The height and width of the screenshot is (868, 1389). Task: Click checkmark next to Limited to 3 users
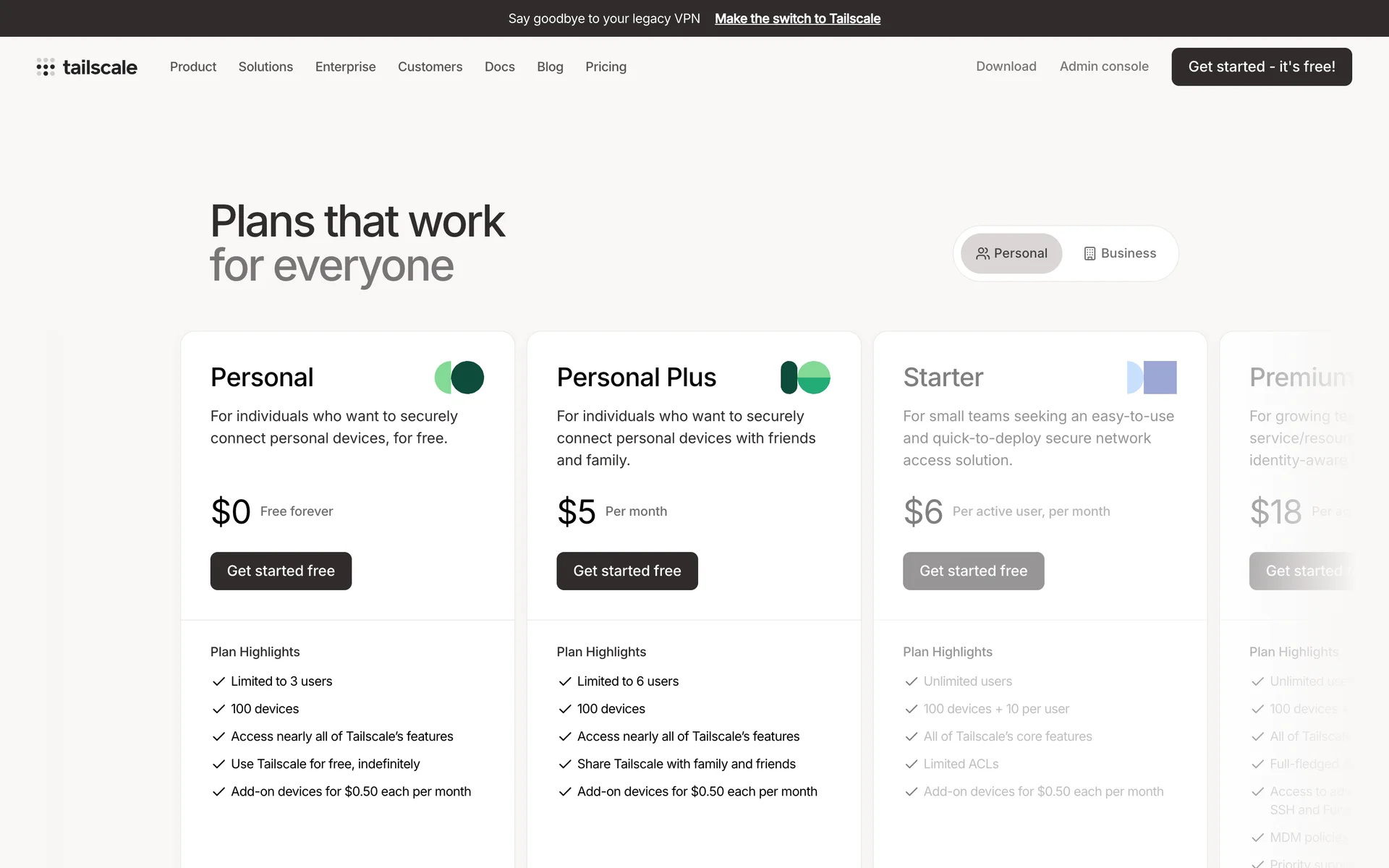tap(218, 681)
